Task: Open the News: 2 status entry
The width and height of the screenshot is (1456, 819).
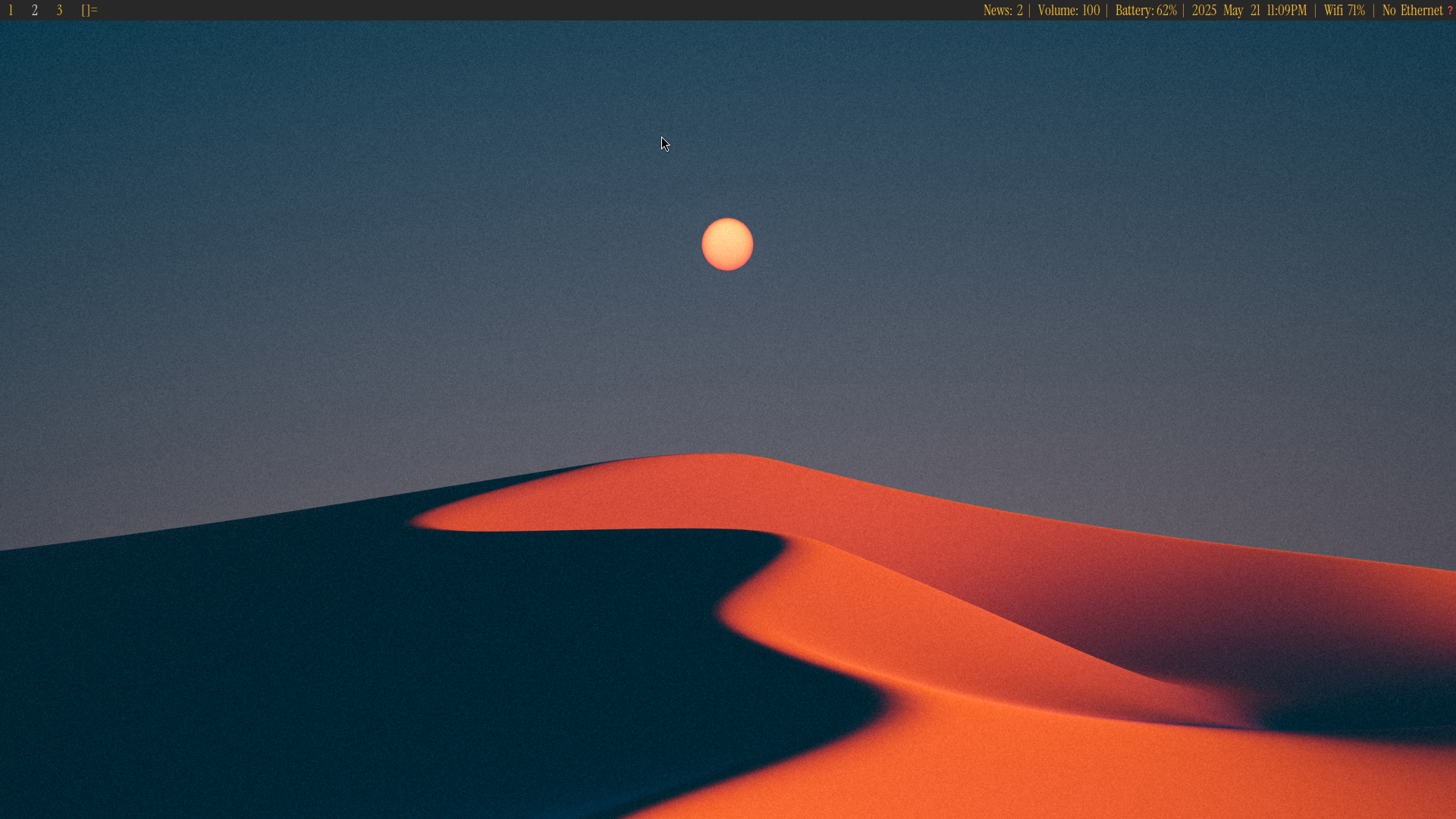Action: pyautogui.click(x=1003, y=11)
